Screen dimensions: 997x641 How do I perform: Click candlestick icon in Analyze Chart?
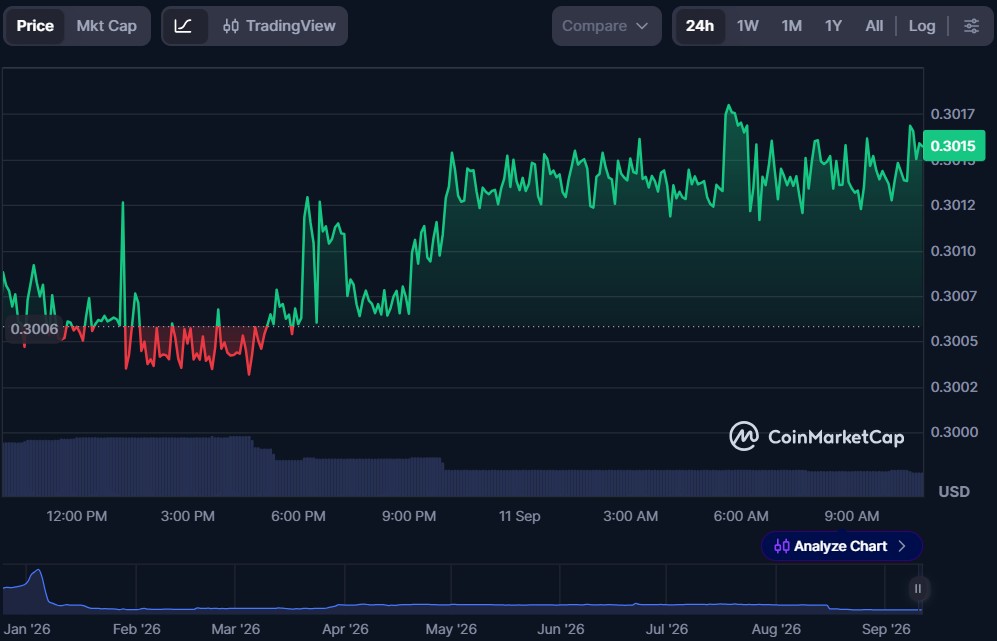click(x=782, y=546)
